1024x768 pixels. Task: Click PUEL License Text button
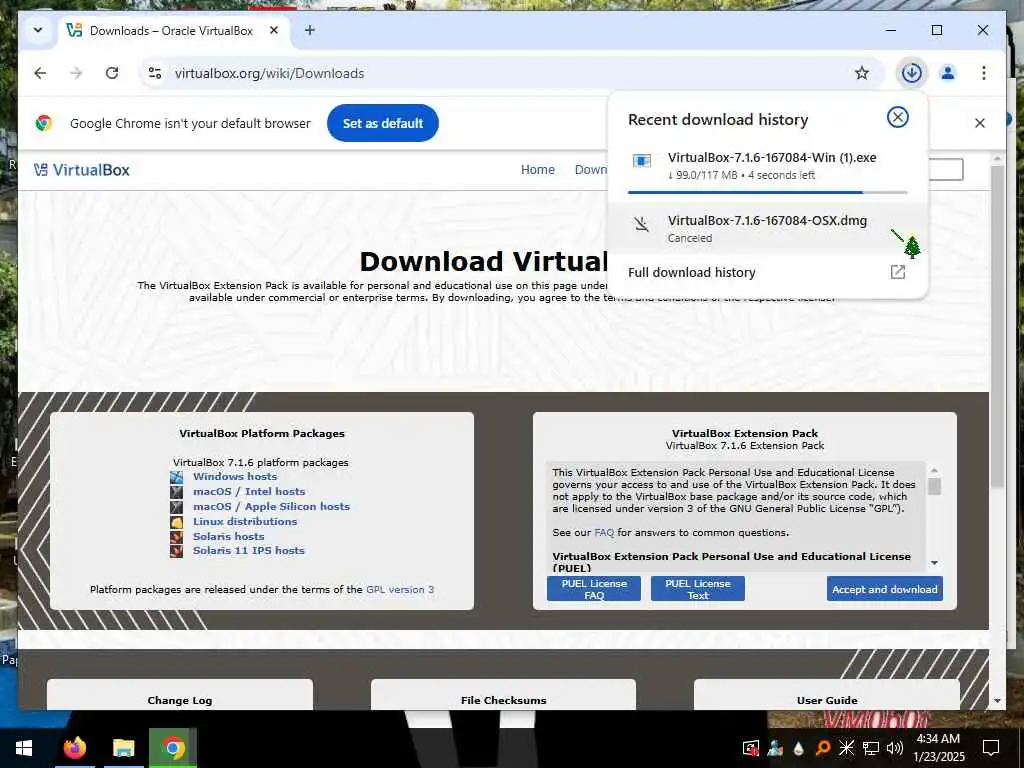(697, 588)
